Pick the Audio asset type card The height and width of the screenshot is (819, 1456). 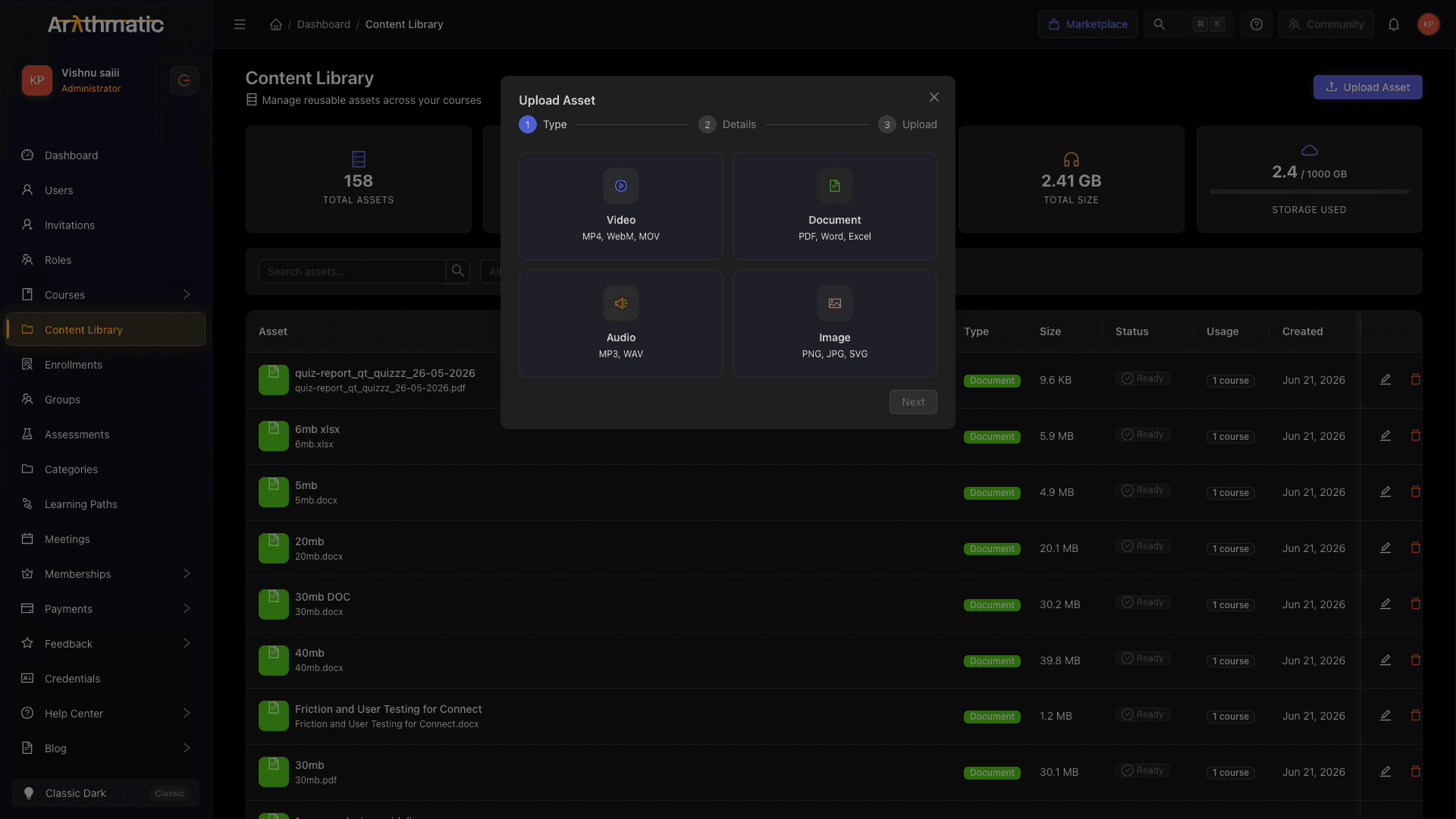[x=620, y=323]
